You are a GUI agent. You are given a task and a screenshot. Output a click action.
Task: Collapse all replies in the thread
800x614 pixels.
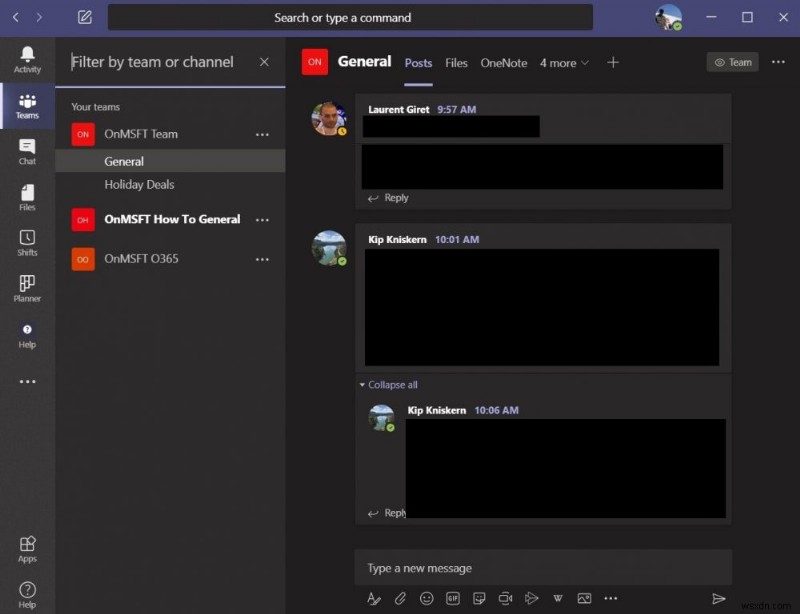point(389,384)
